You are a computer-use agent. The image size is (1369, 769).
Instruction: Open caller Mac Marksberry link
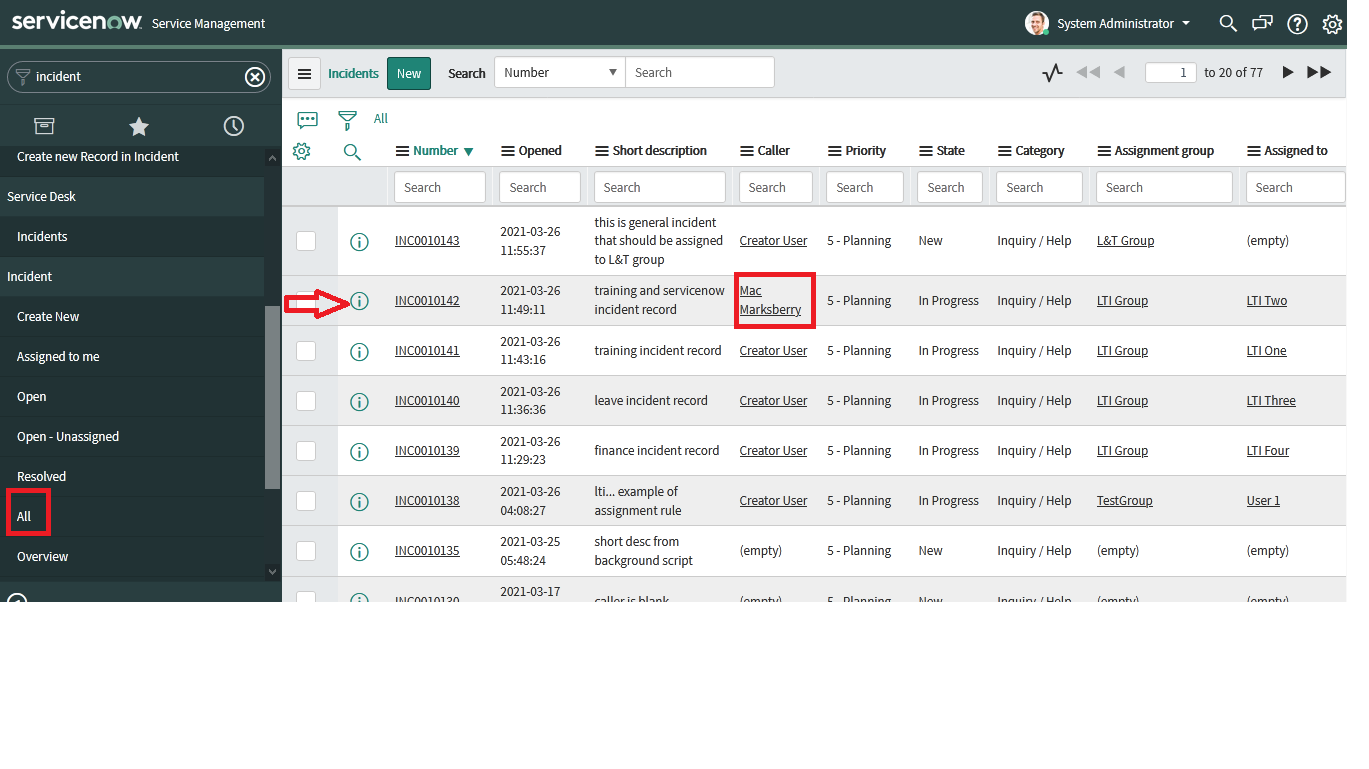coord(770,300)
